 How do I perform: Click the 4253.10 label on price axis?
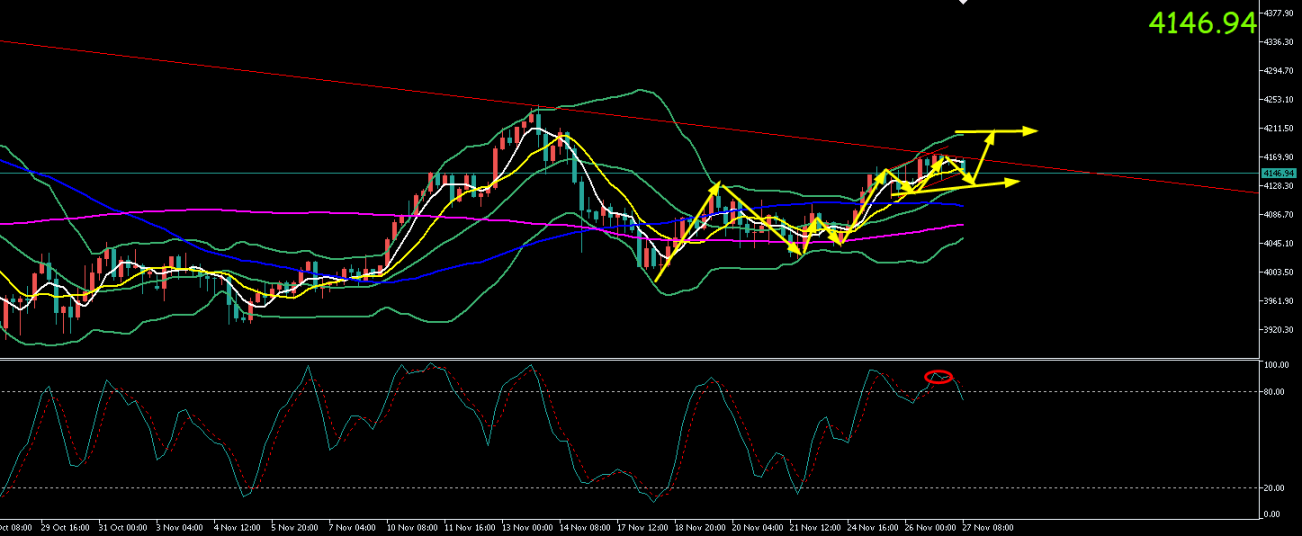tap(1279, 100)
